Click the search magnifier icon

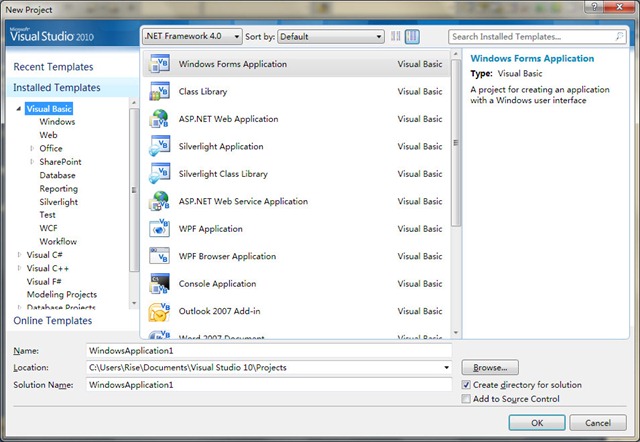point(620,36)
